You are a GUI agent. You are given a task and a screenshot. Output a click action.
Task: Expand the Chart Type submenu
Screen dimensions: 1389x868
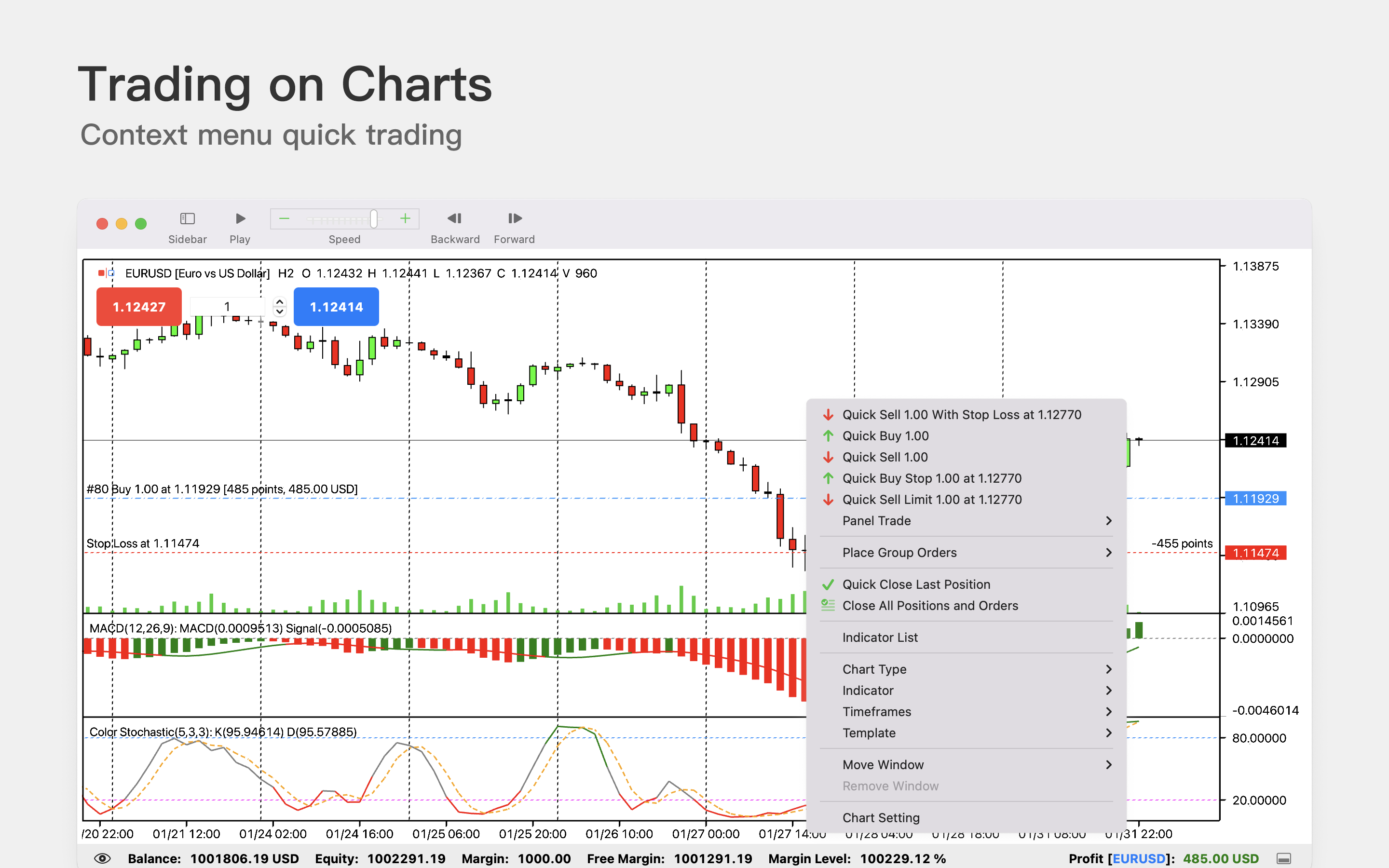tap(966, 669)
